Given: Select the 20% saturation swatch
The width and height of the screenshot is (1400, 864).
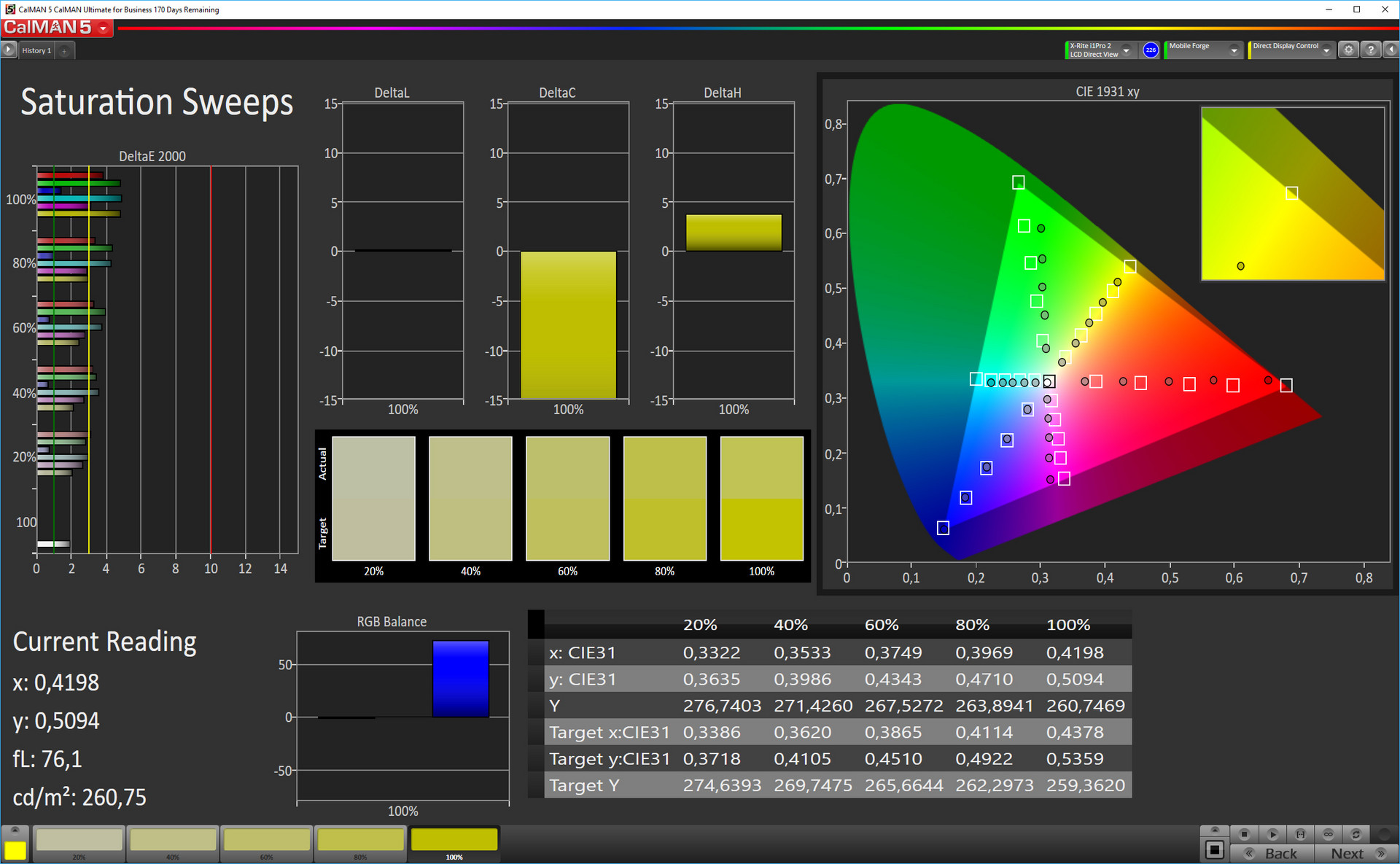Looking at the screenshot, I should tap(79, 841).
